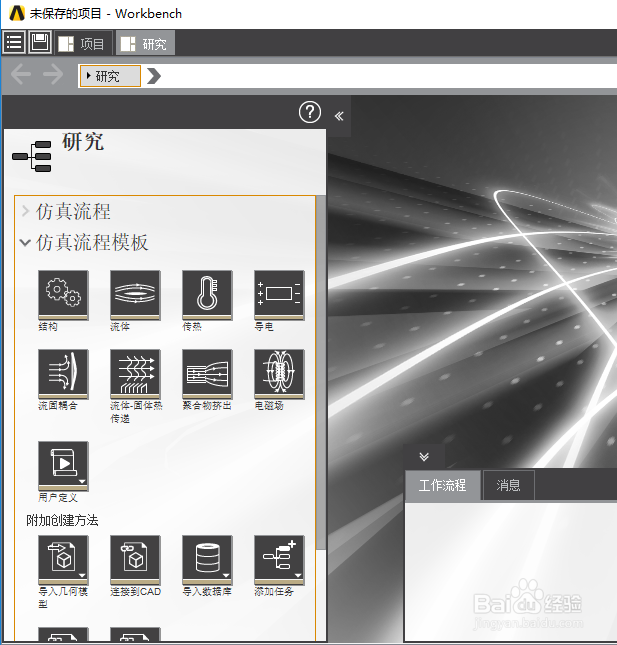Click the 研究 panel title text

click(x=83, y=142)
